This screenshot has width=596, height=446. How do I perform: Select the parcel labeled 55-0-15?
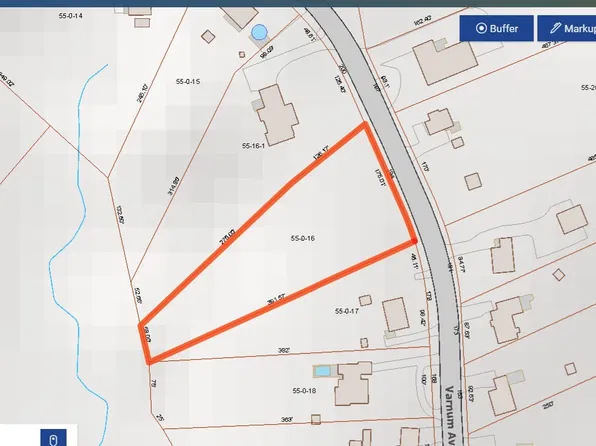point(188,81)
